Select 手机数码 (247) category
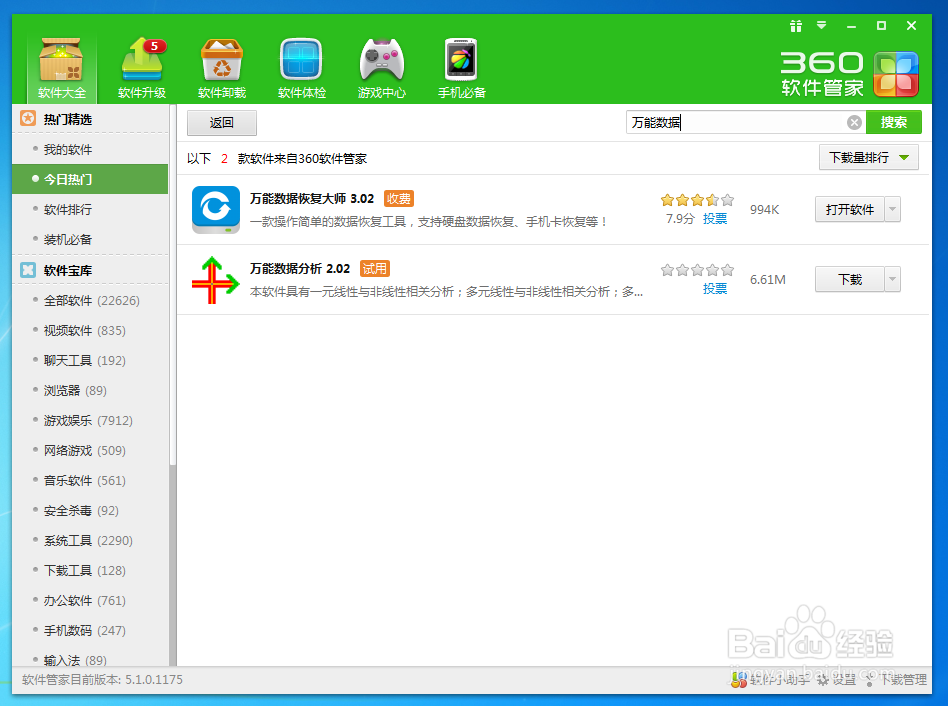948x706 pixels. point(90,630)
